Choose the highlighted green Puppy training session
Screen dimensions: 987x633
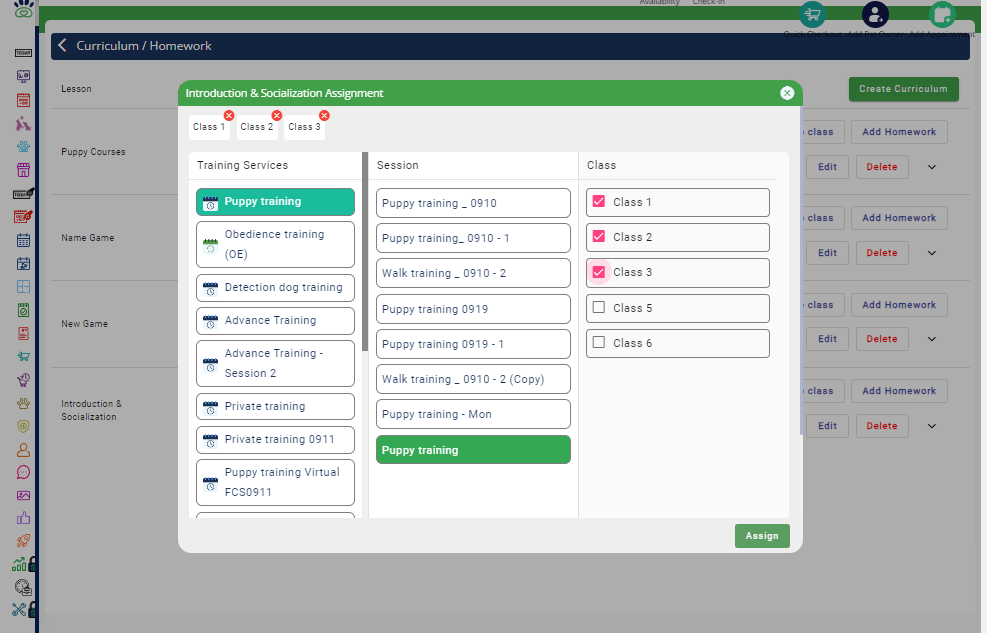tap(473, 450)
